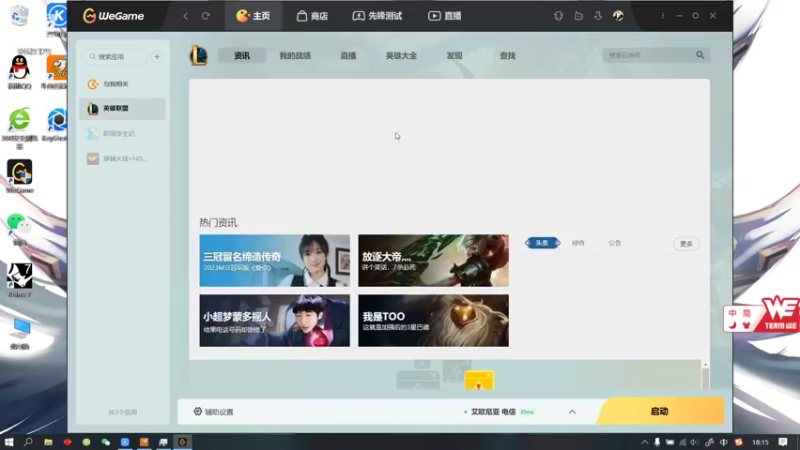The width and height of the screenshot is (800, 450).
Task: Go back with the left arrow
Action: [186, 16]
